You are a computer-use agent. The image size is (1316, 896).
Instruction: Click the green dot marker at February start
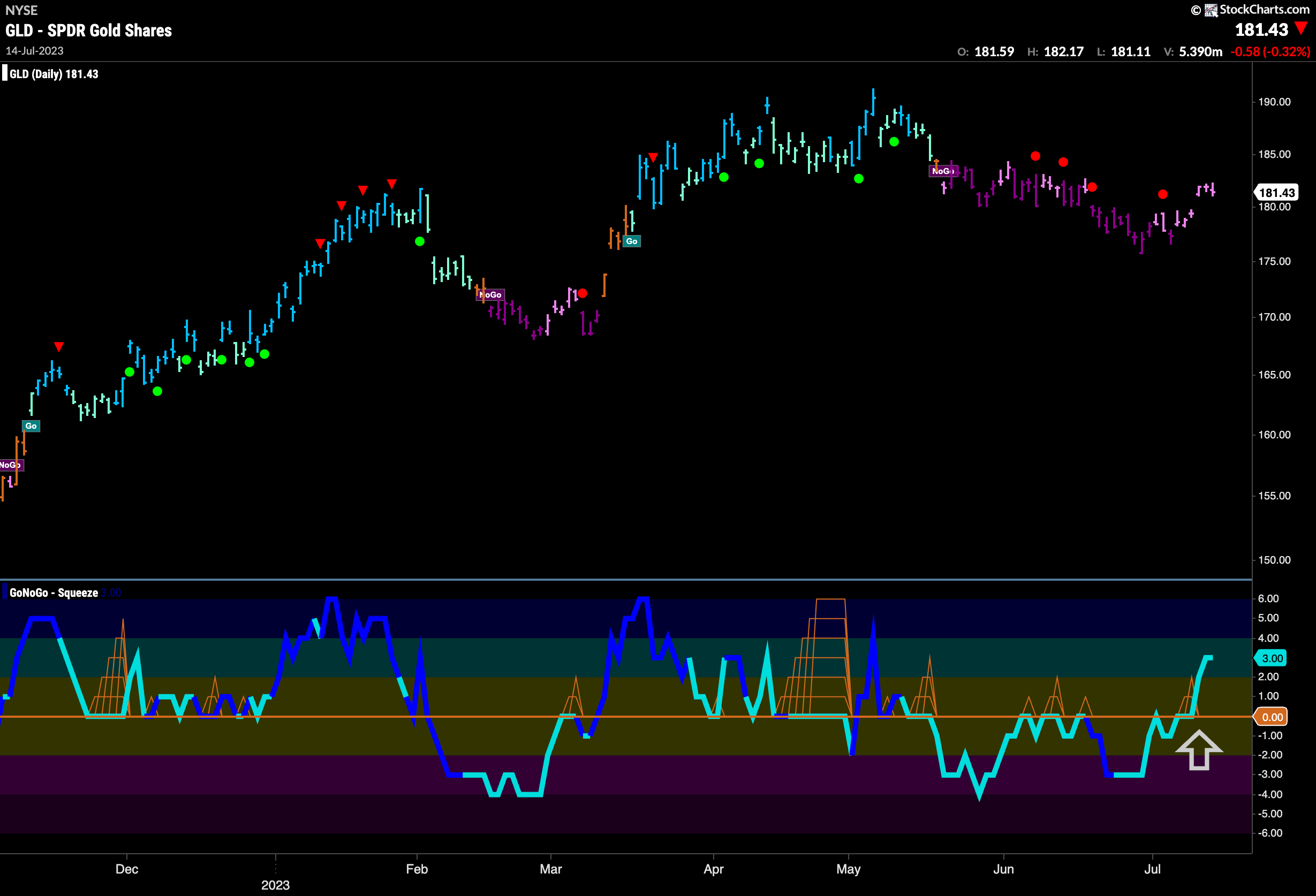click(x=420, y=242)
